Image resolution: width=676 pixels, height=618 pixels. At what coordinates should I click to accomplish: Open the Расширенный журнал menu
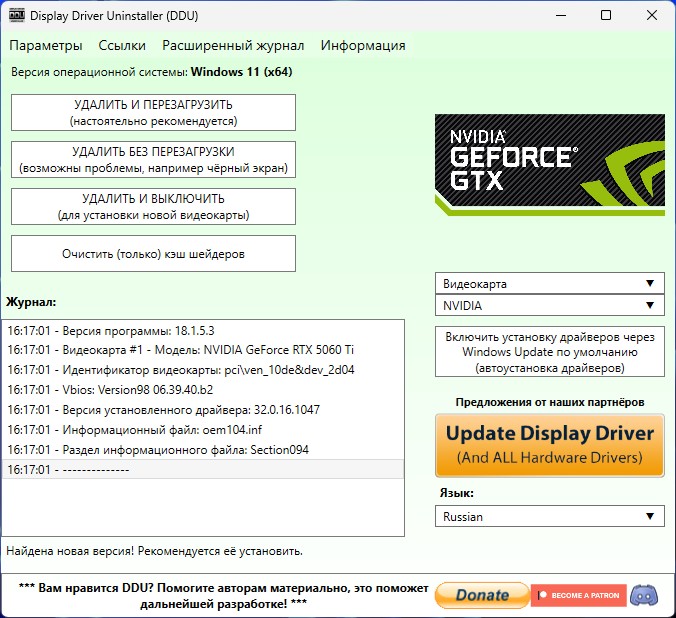pos(233,45)
